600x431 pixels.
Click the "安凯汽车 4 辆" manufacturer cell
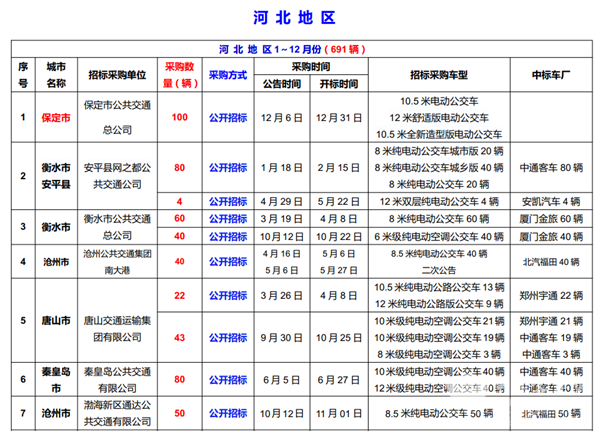550,202
